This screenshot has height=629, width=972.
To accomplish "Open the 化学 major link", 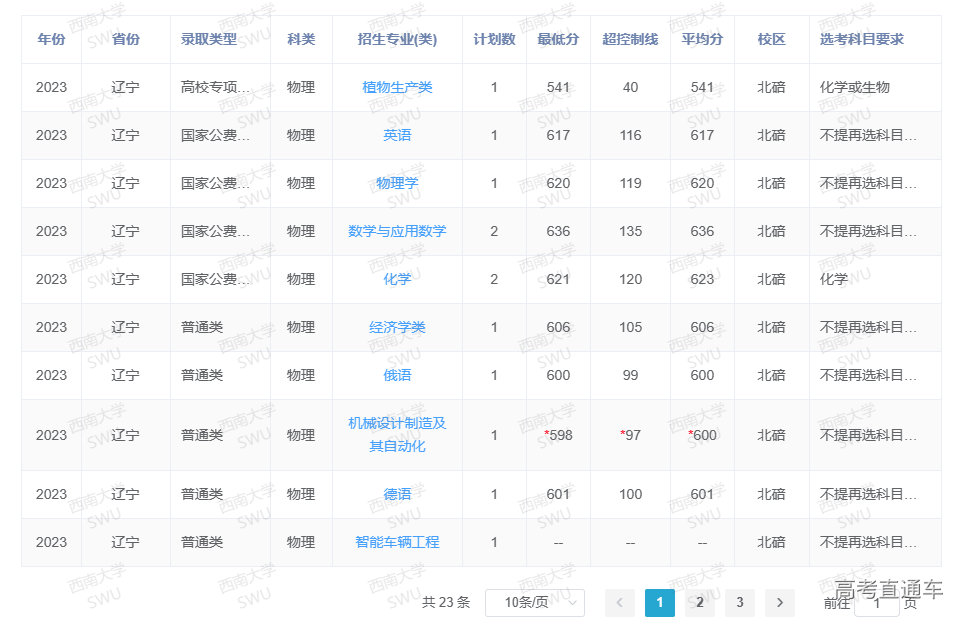I will (397, 280).
